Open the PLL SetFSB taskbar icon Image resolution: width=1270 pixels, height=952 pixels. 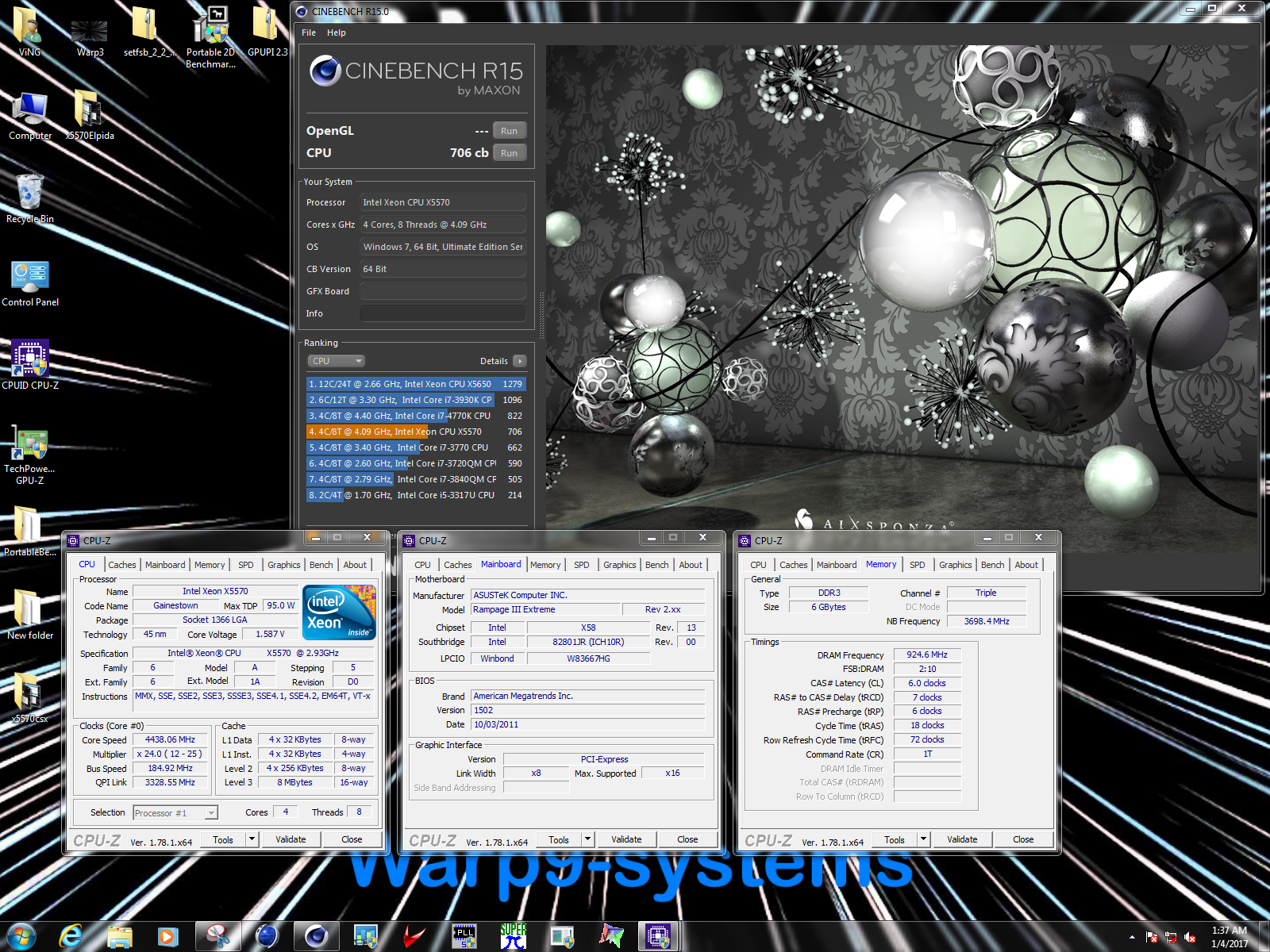[x=464, y=936]
